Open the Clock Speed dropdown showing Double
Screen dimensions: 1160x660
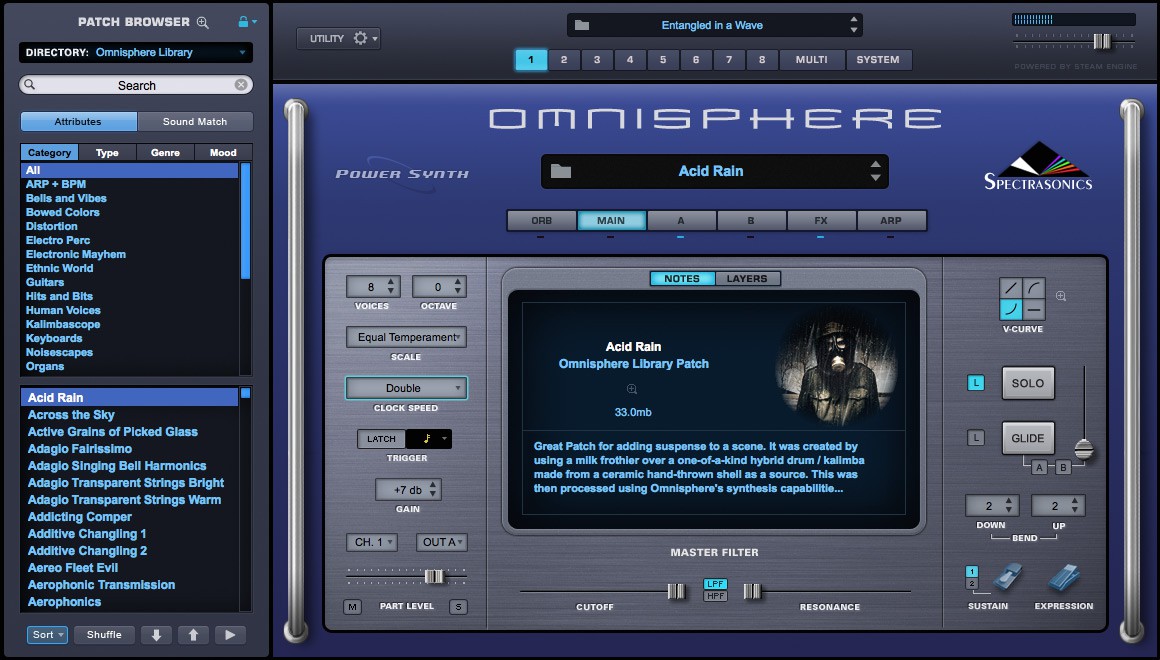click(405, 387)
